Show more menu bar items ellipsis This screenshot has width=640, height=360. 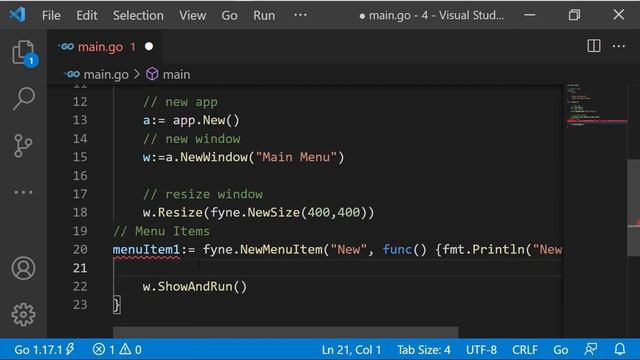pos(300,15)
